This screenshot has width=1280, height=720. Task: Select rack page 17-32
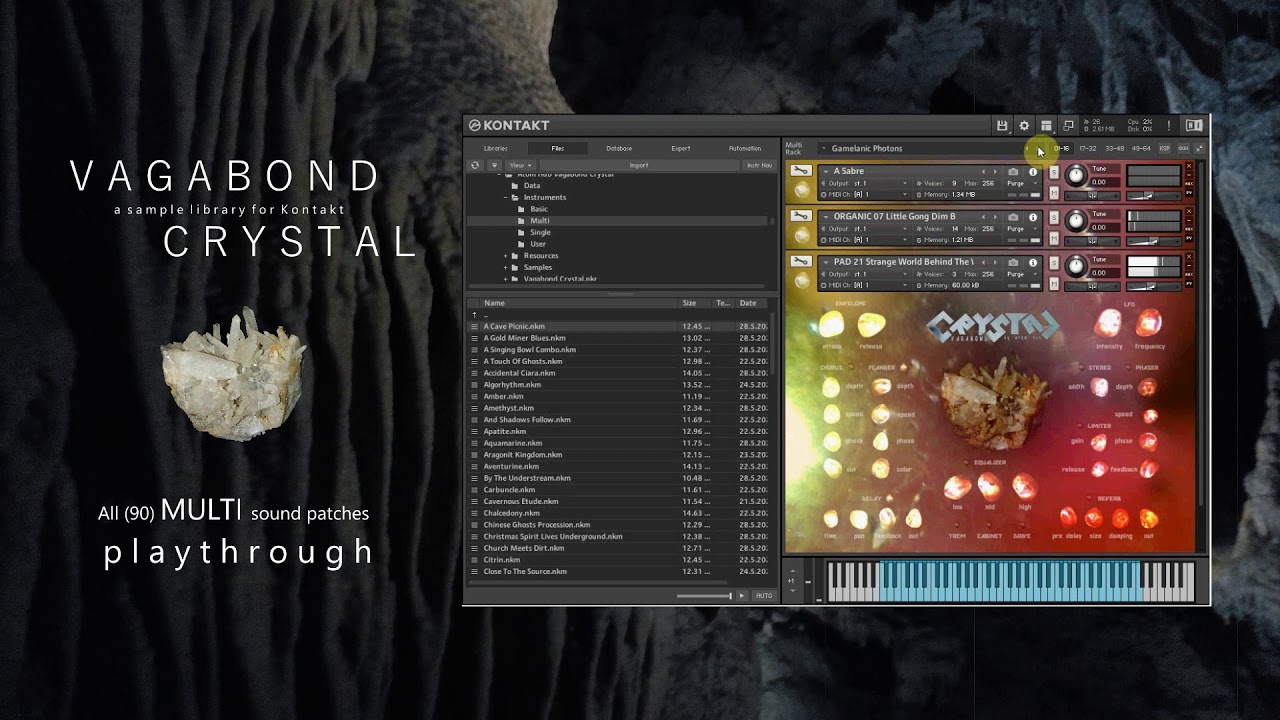click(1087, 148)
